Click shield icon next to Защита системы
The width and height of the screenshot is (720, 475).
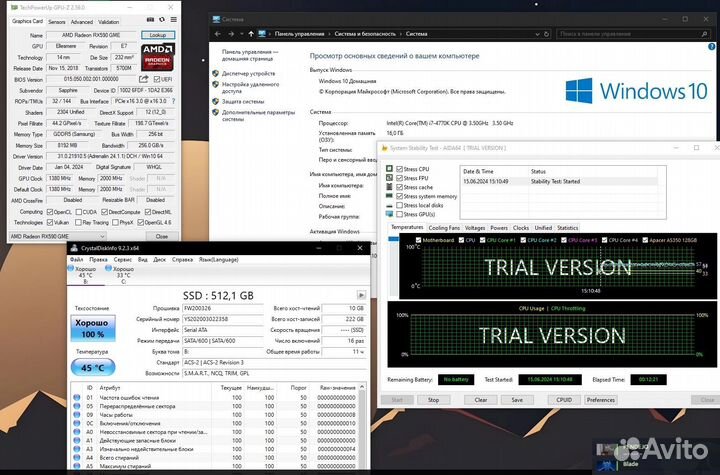[215, 102]
